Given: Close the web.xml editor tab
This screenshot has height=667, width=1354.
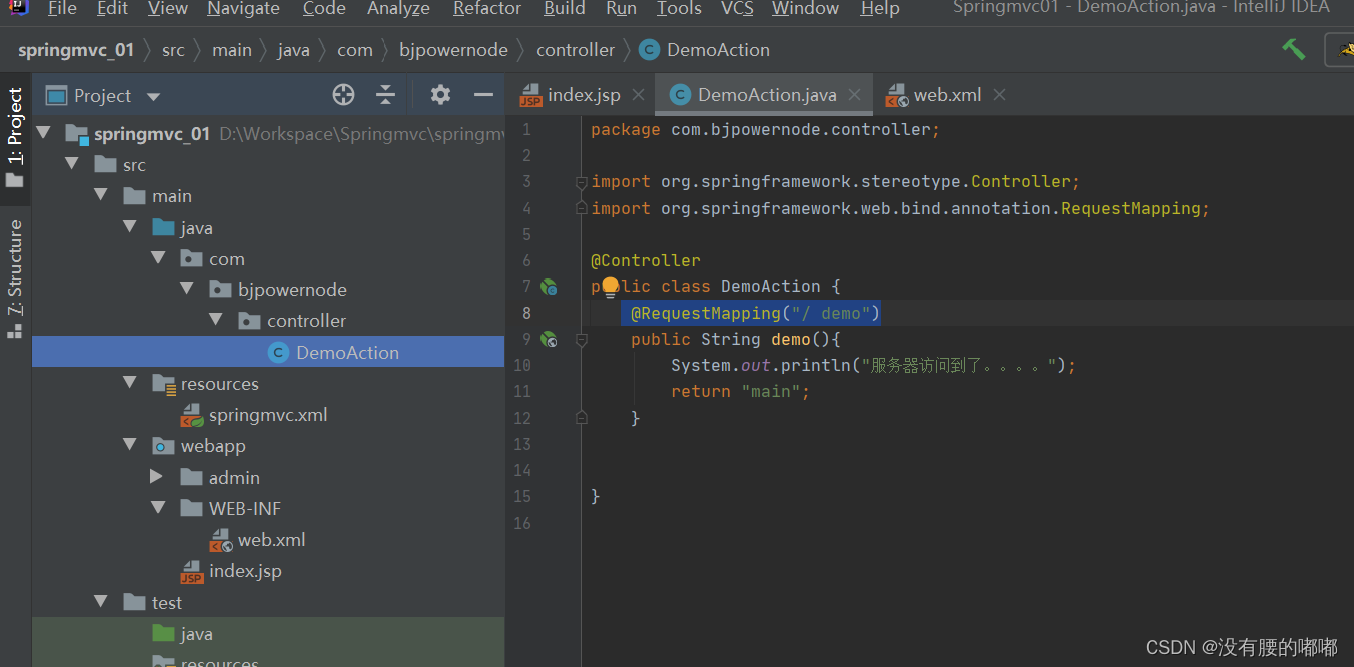Looking at the screenshot, I should point(999,95).
